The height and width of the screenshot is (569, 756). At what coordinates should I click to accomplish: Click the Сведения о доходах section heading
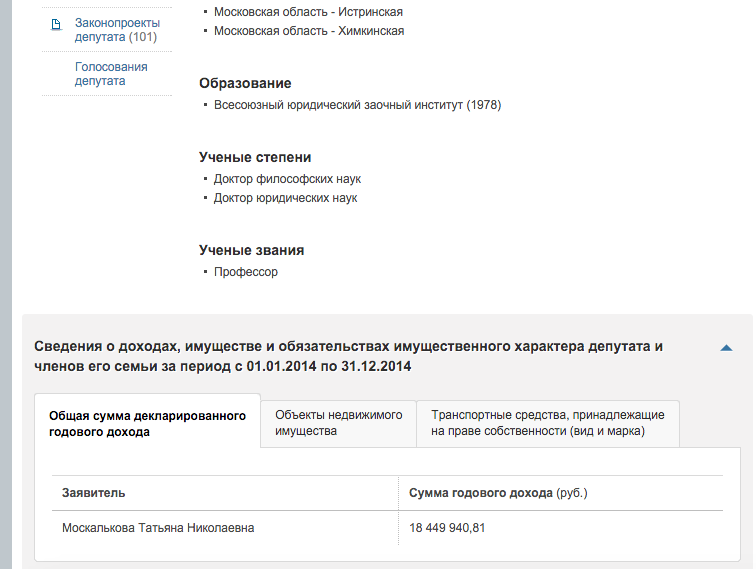click(349, 356)
